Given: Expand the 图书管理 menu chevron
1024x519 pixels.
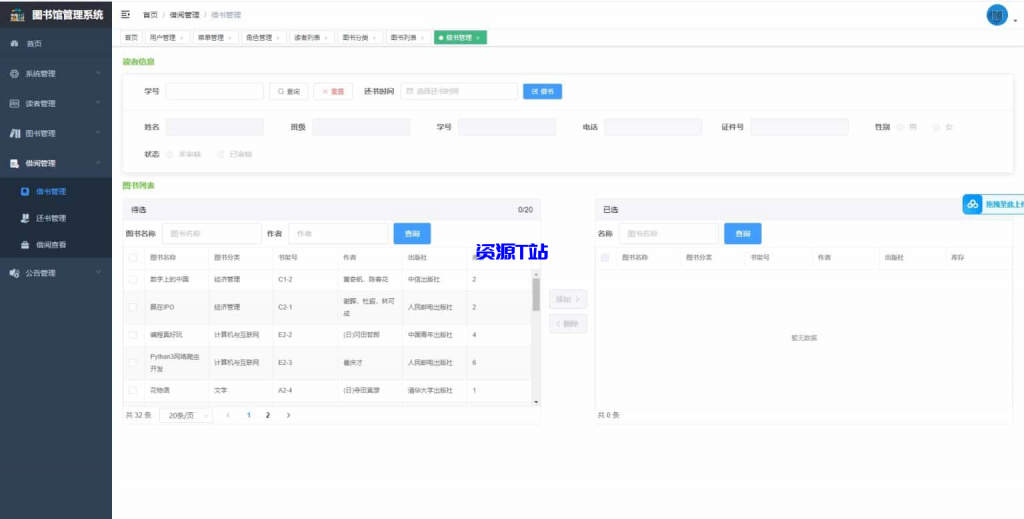Looking at the screenshot, I should click(x=98, y=133).
